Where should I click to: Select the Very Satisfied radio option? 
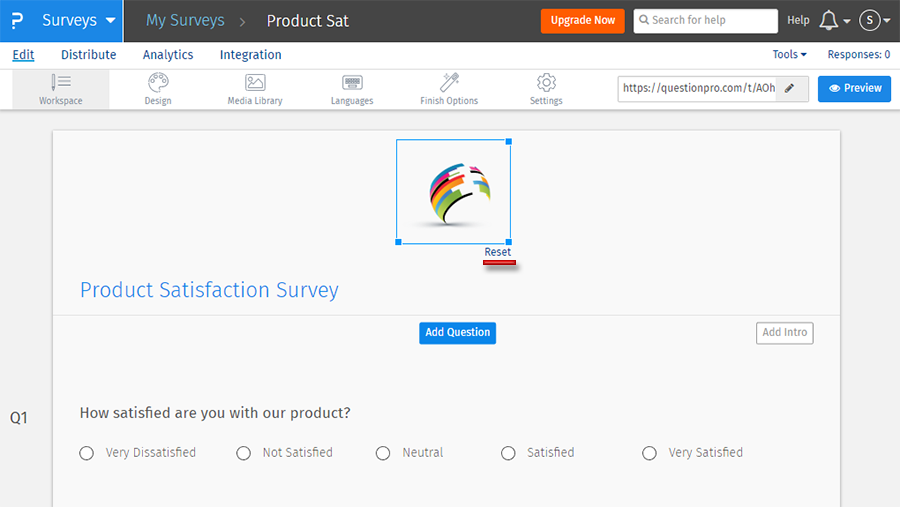pos(649,453)
